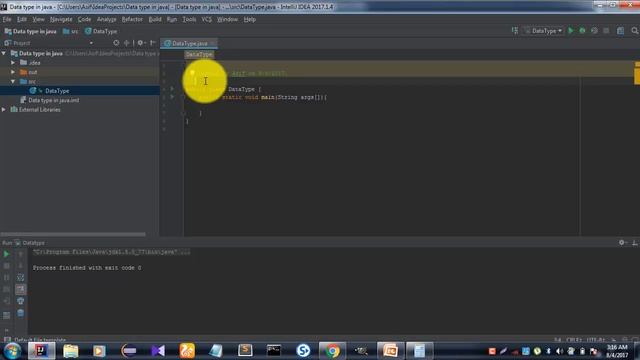
Task: Toggle soft-wrap in Run console
Action: coord(20,278)
